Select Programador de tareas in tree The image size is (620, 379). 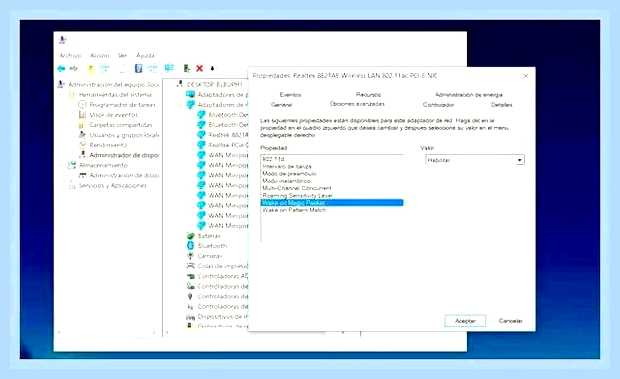pos(122,105)
